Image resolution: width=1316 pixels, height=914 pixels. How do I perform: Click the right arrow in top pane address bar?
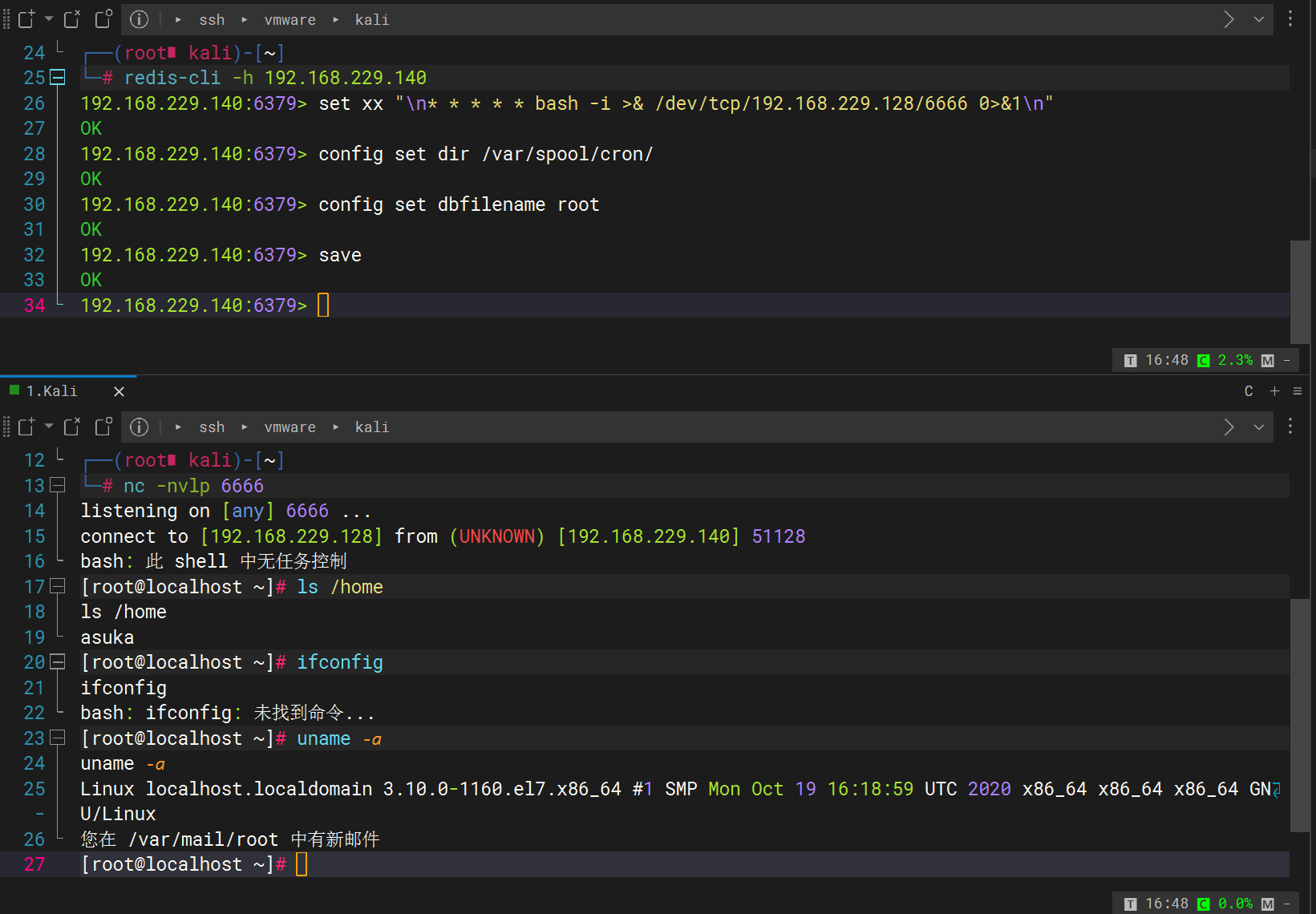(1229, 19)
